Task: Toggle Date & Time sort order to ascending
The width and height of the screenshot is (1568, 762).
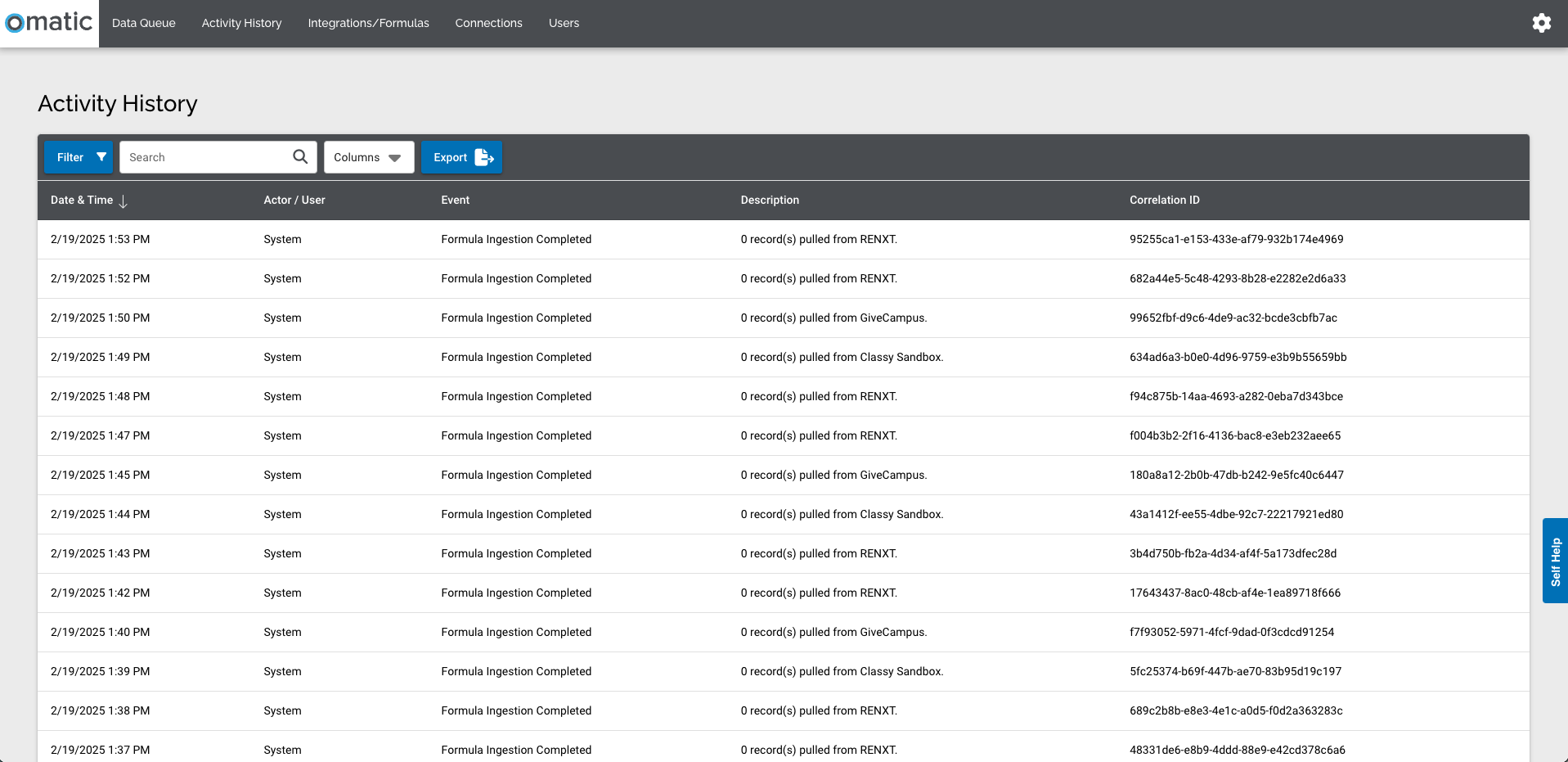Action: coord(124,201)
